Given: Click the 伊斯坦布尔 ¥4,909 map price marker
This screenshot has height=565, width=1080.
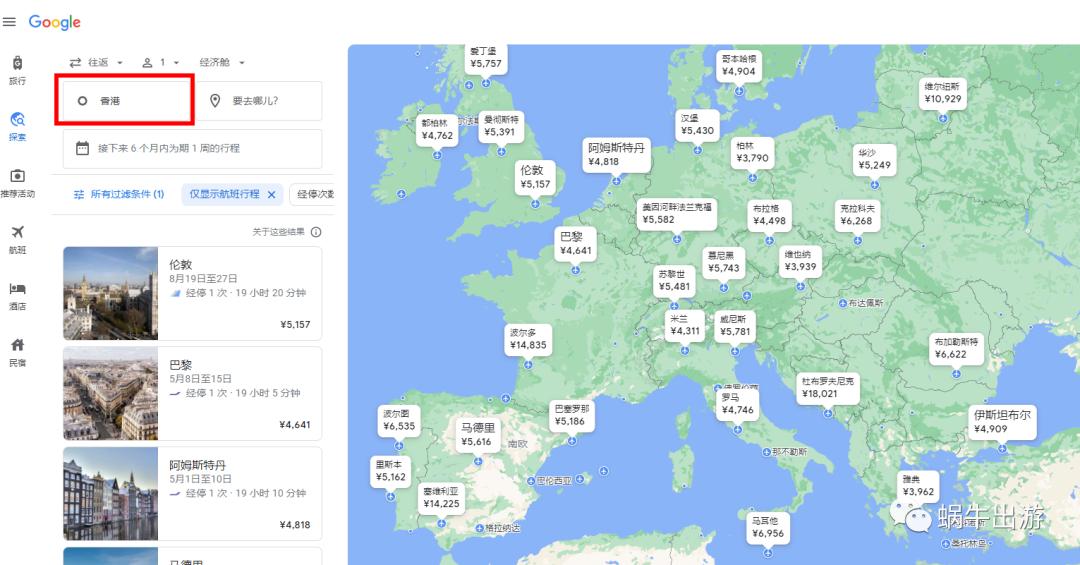Looking at the screenshot, I should pyautogui.click(x=1002, y=422).
